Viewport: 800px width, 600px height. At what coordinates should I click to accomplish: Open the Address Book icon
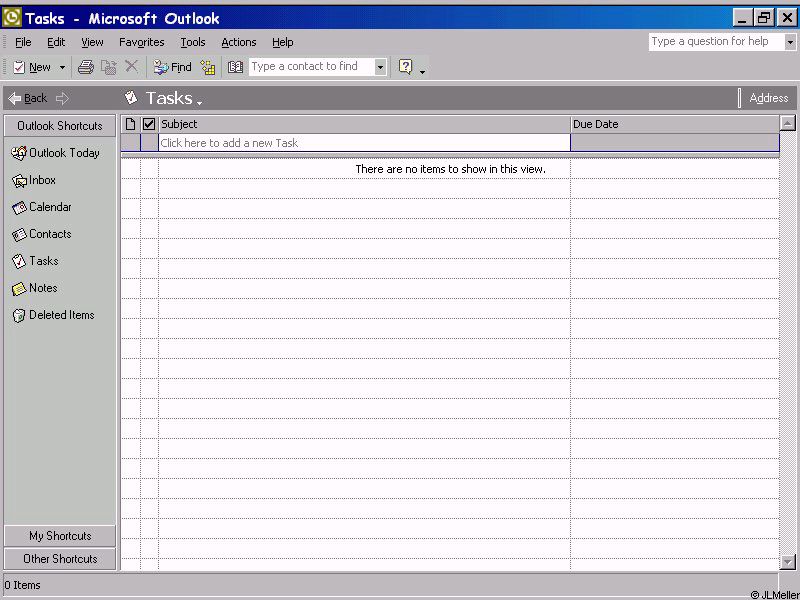point(235,67)
